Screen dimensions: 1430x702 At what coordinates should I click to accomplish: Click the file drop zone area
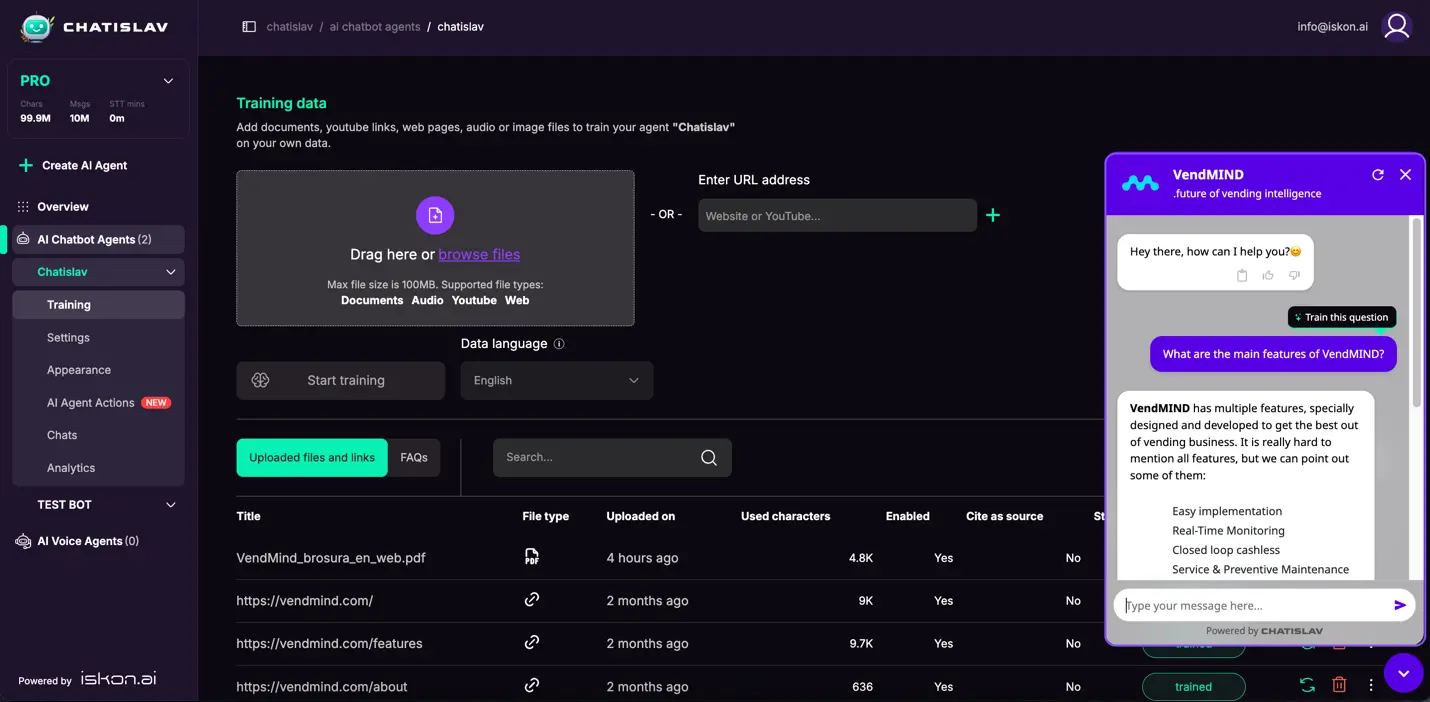(x=435, y=248)
